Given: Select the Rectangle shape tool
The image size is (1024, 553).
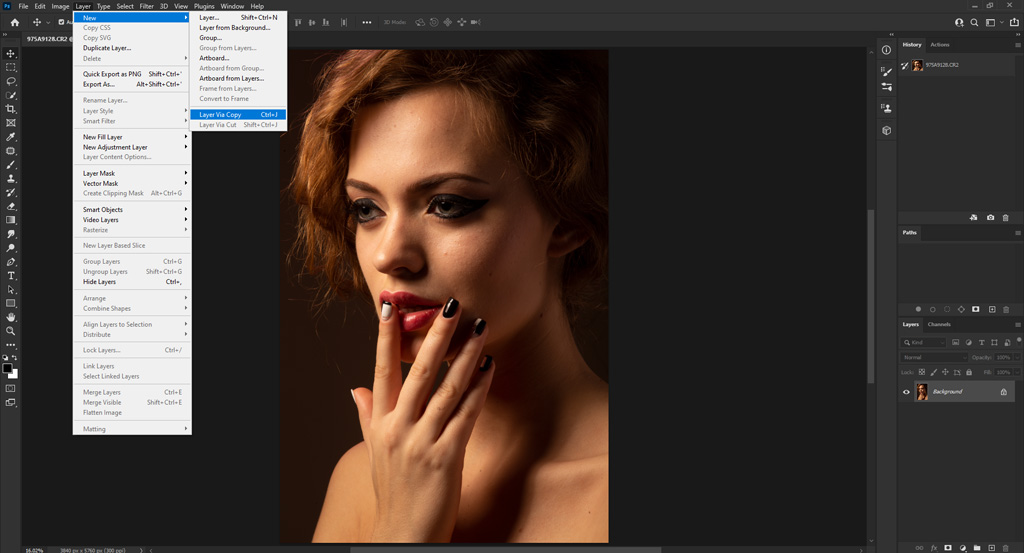Looking at the screenshot, I should pyautogui.click(x=10, y=304).
